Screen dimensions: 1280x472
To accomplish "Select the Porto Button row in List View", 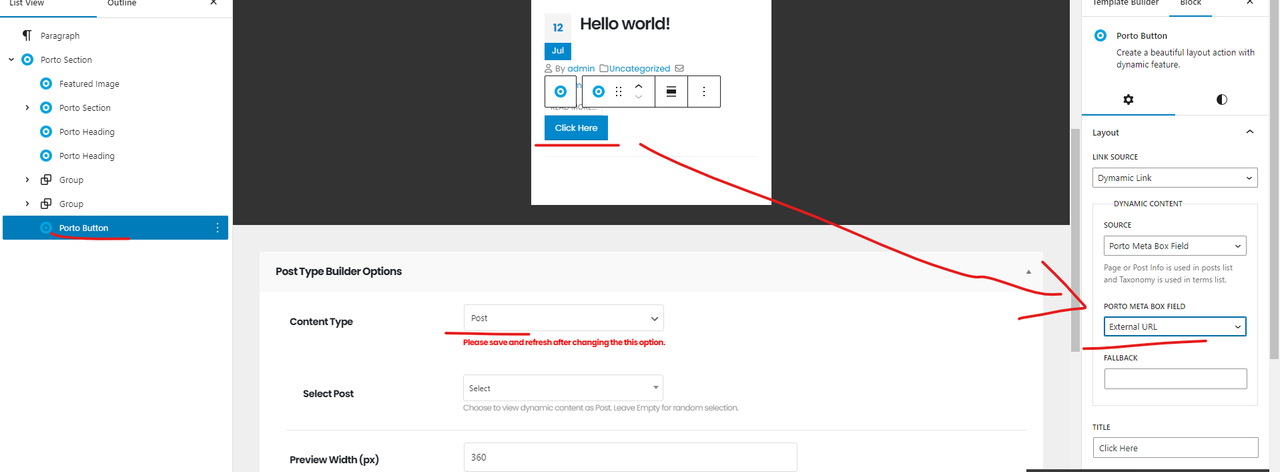I will pos(115,228).
